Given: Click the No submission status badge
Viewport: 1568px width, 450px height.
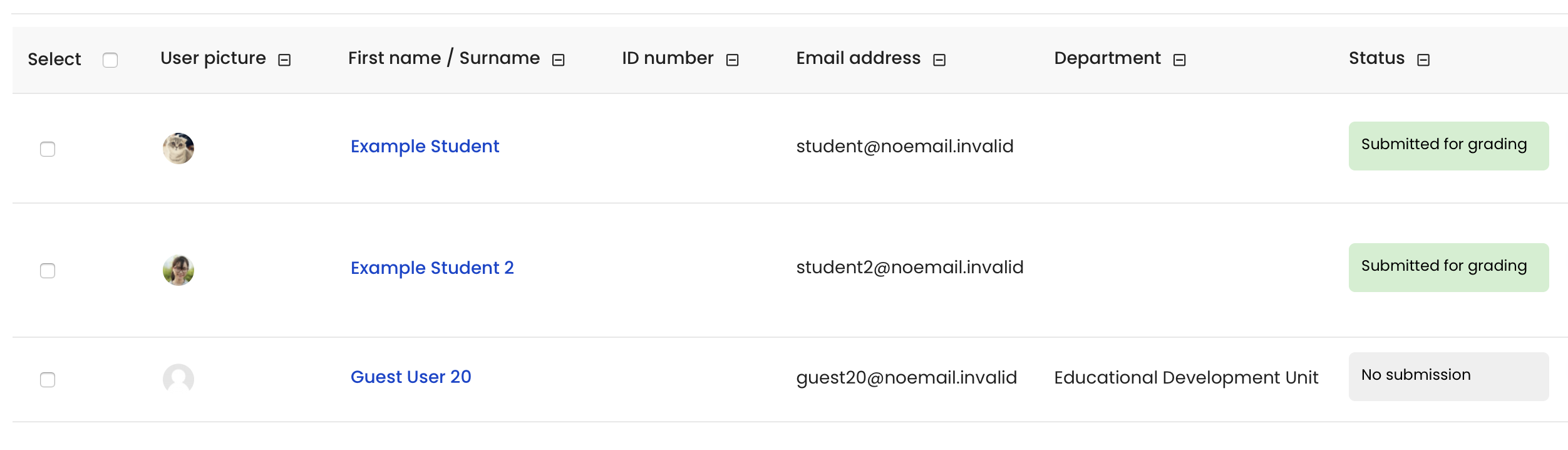Looking at the screenshot, I should 1448,377.
